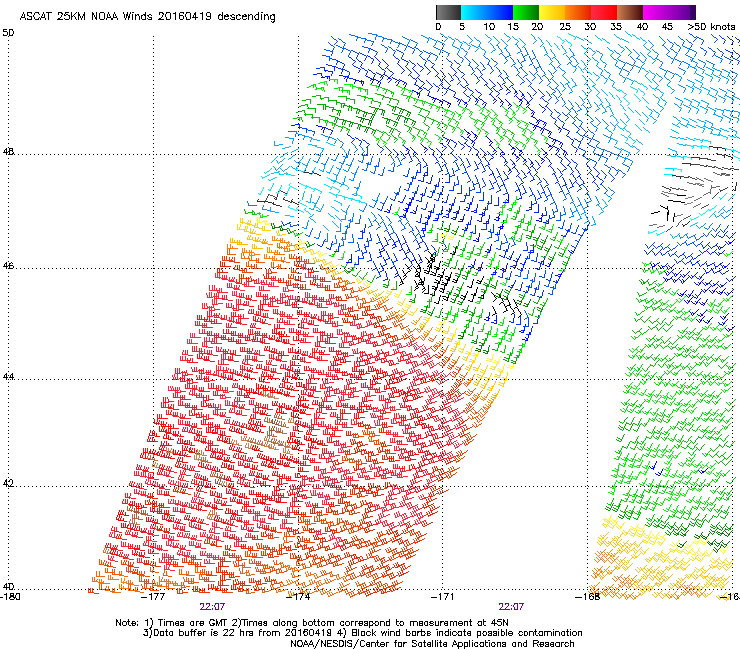
Task: Click the cyan 5-10 knots legend color segment
Action: coord(474,12)
